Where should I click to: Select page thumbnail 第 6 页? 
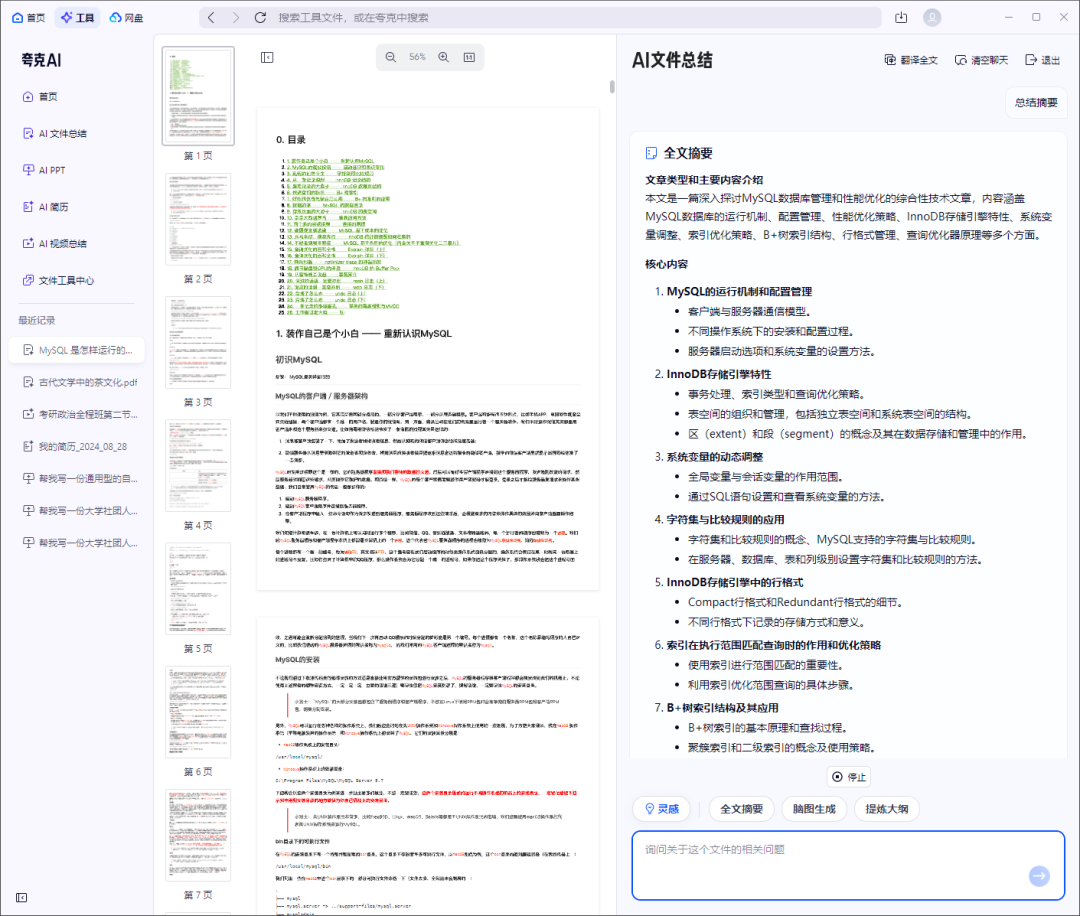(x=198, y=712)
